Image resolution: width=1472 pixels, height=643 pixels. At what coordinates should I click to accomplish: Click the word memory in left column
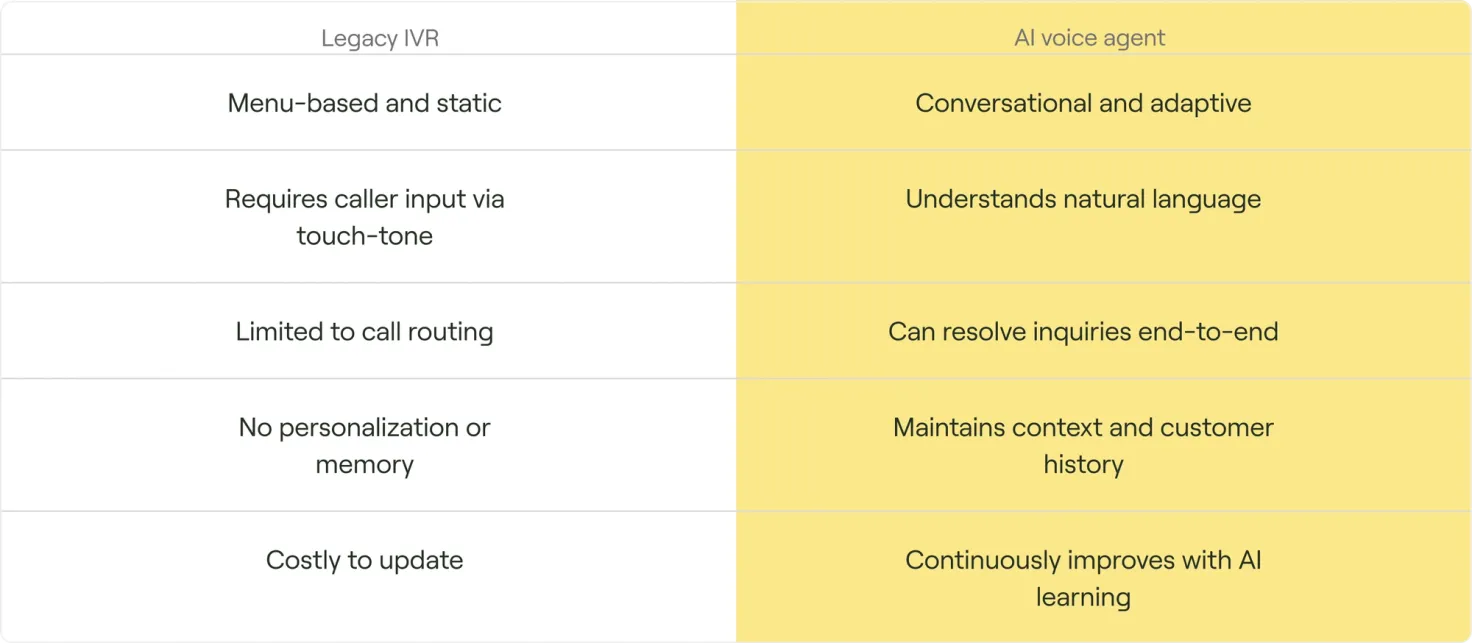click(x=365, y=464)
